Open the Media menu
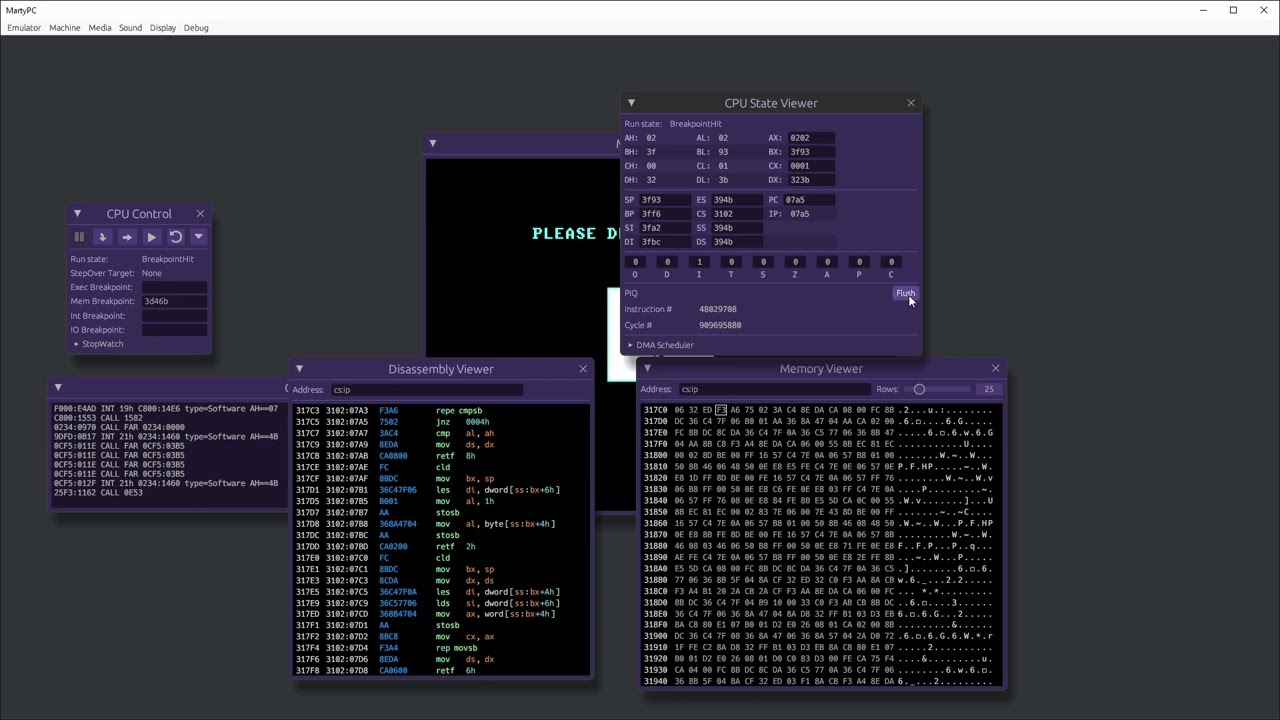The width and height of the screenshot is (1280, 720). pos(100,28)
